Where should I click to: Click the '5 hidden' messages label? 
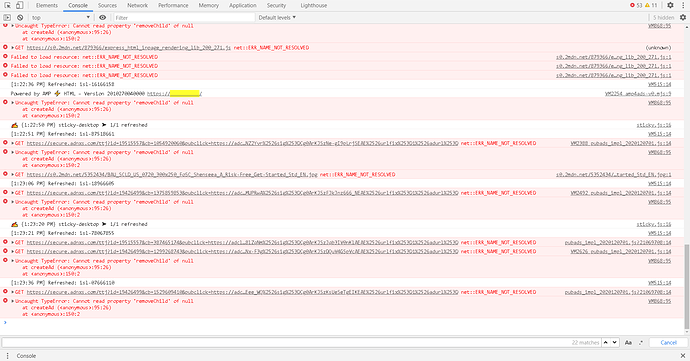coord(663,18)
